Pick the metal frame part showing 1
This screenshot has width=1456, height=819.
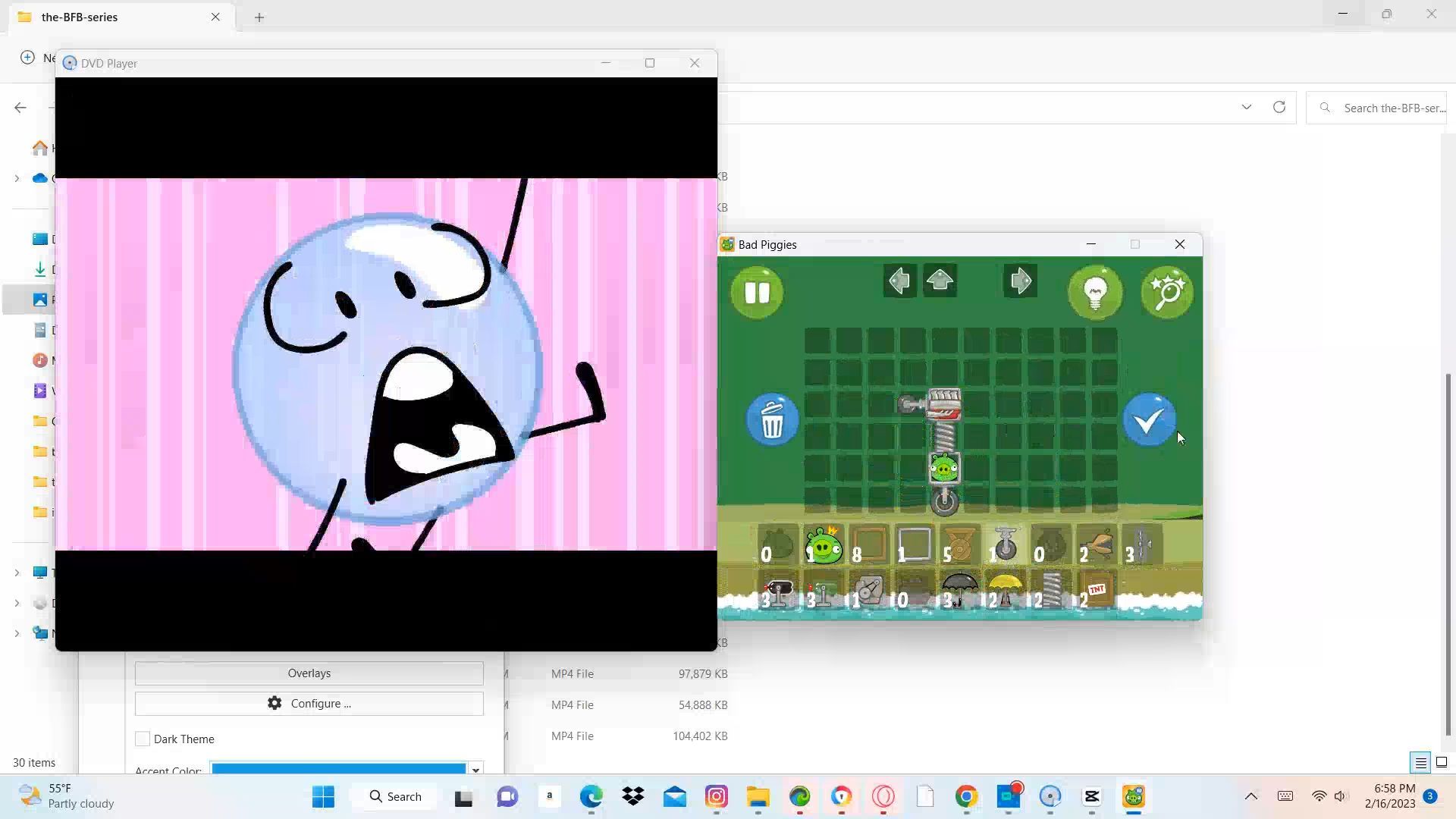point(914,544)
